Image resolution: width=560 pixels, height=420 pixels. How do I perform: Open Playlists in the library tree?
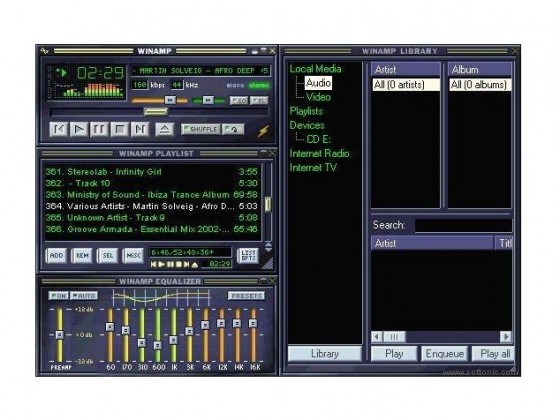point(306,111)
